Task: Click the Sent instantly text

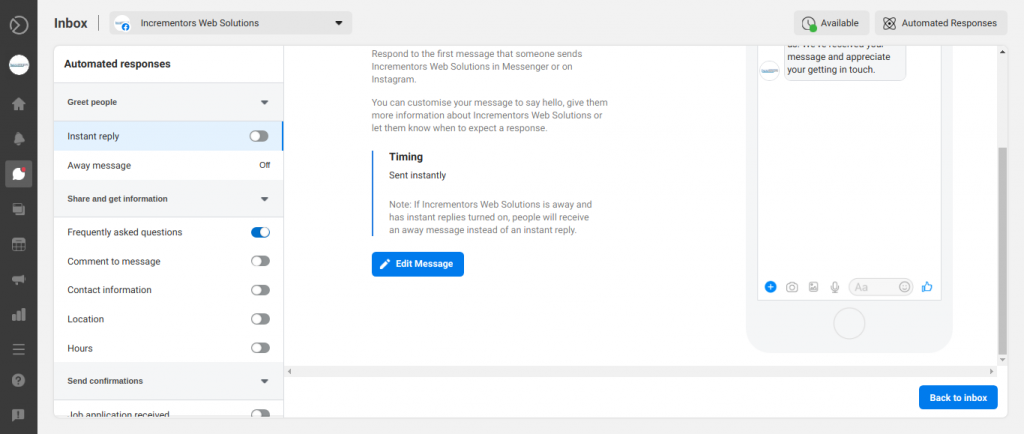Action: [x=417, y=175]
